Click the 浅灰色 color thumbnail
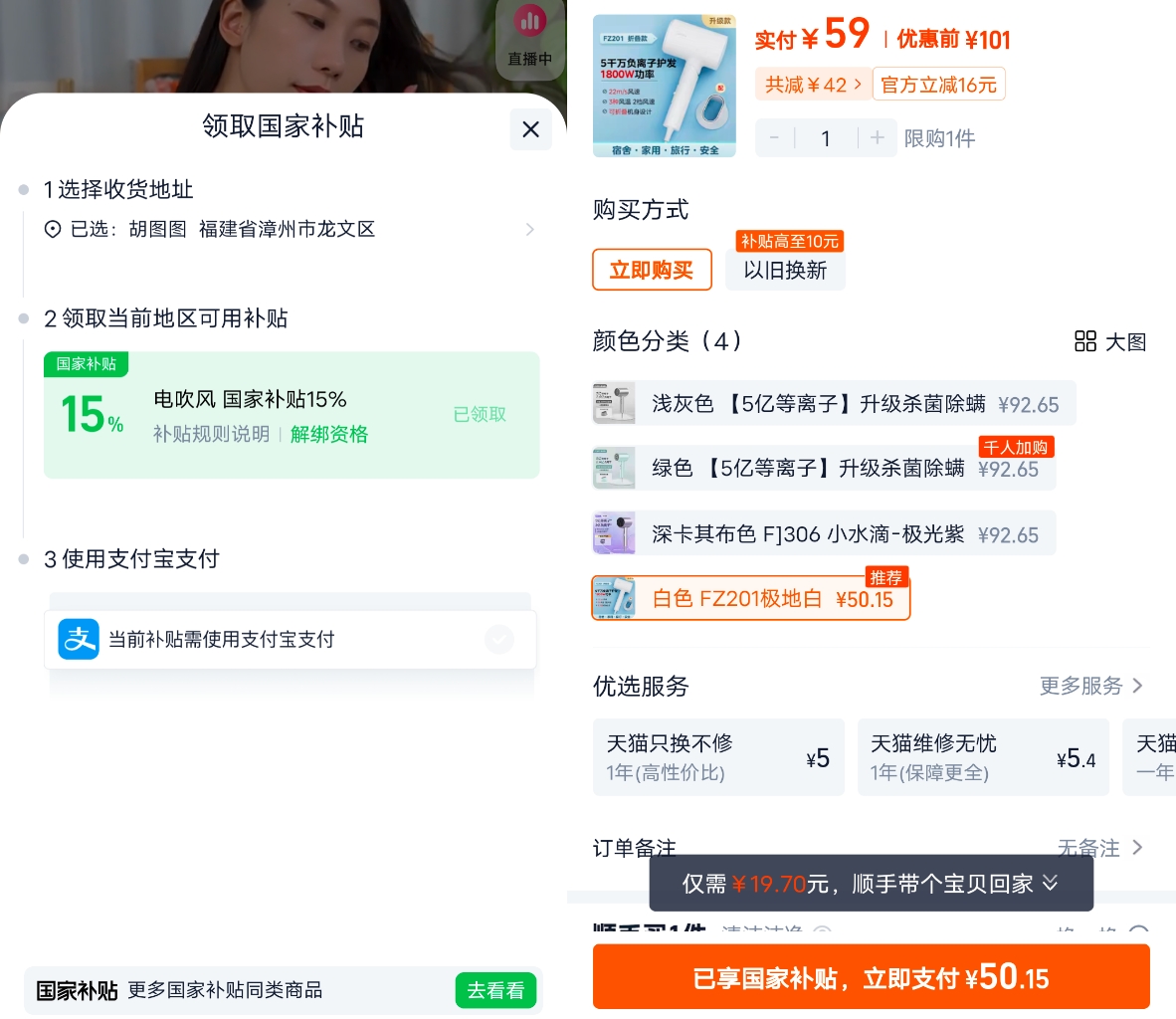This screenshot has height=1019, width=1176. [614, 404]
